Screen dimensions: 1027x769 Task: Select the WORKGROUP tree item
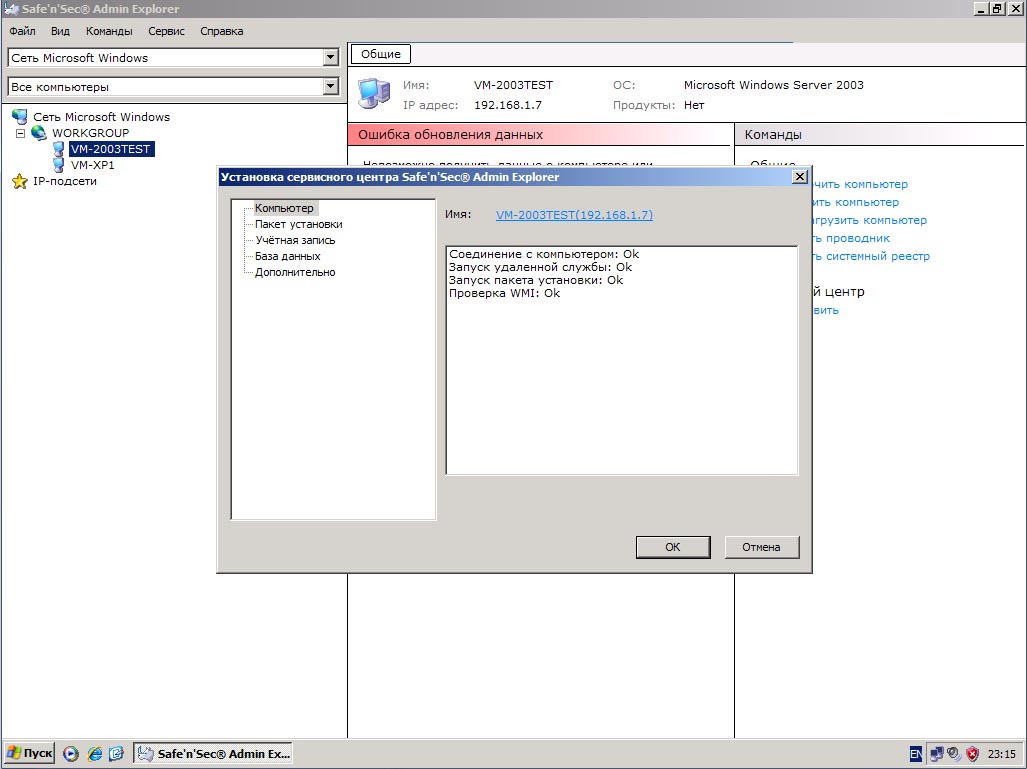click(90, 133)
